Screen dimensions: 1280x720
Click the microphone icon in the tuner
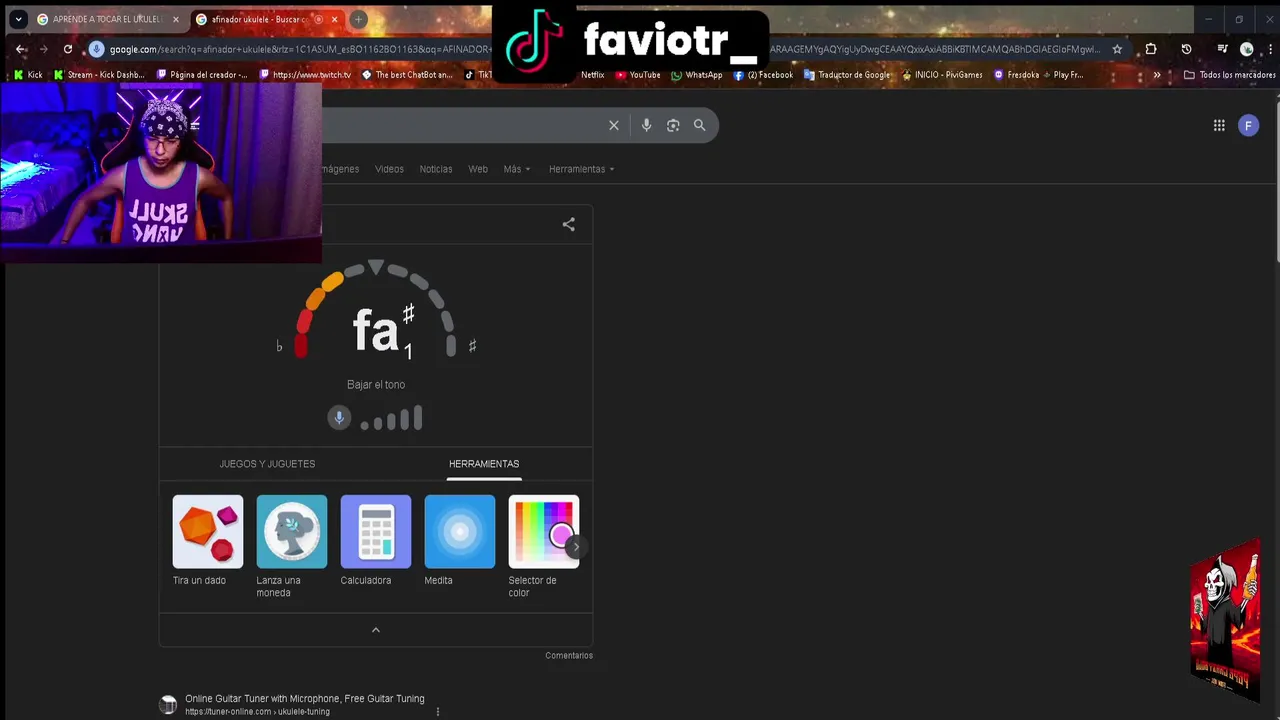pos(339,418)
